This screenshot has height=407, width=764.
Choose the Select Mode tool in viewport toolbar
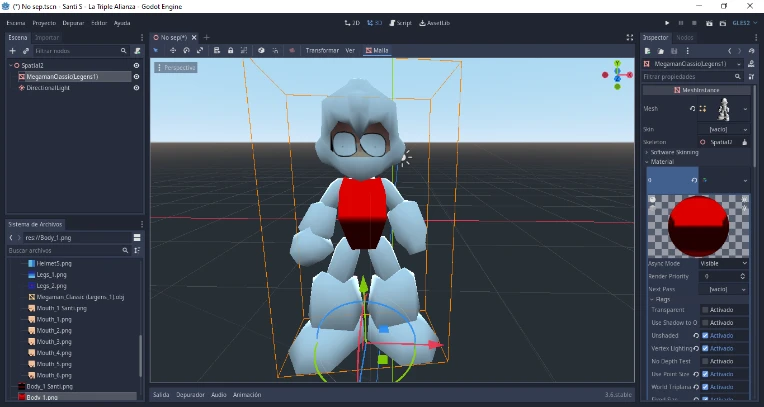[156, 50]
